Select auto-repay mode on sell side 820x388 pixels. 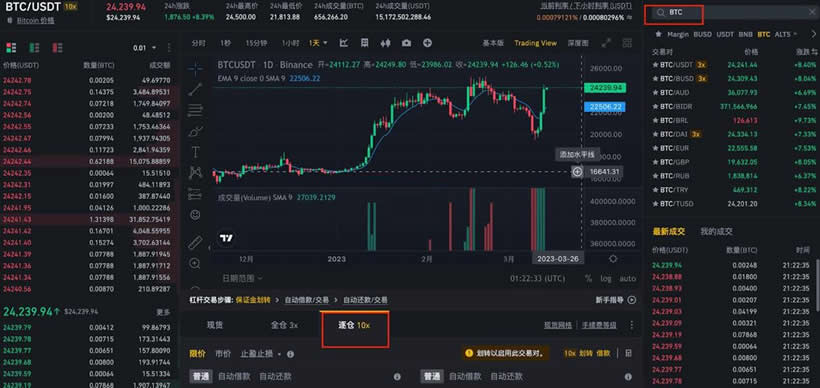click(506, 376)
